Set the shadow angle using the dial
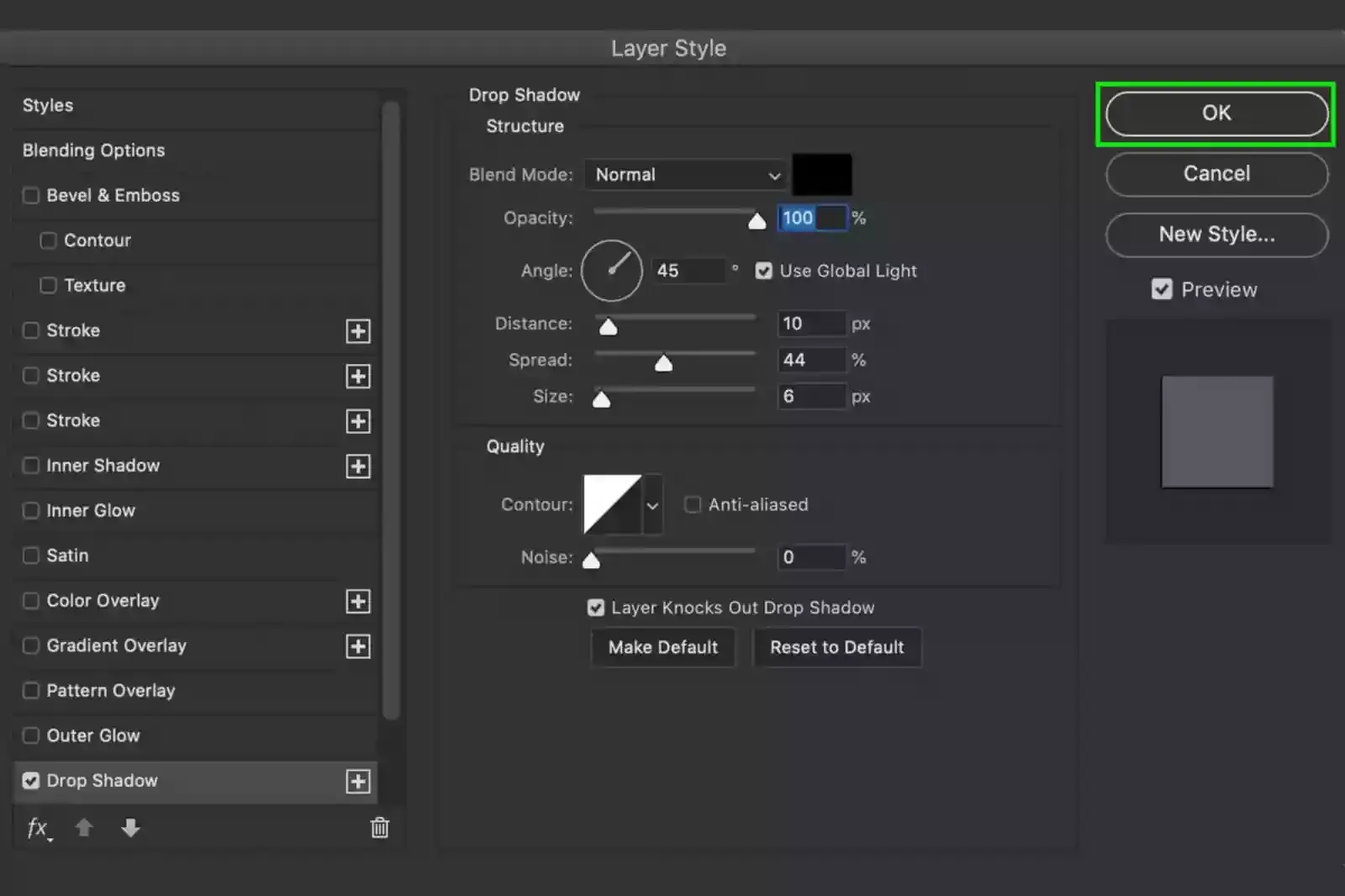This screenshot has width=1345, height=896. [611, 271]
